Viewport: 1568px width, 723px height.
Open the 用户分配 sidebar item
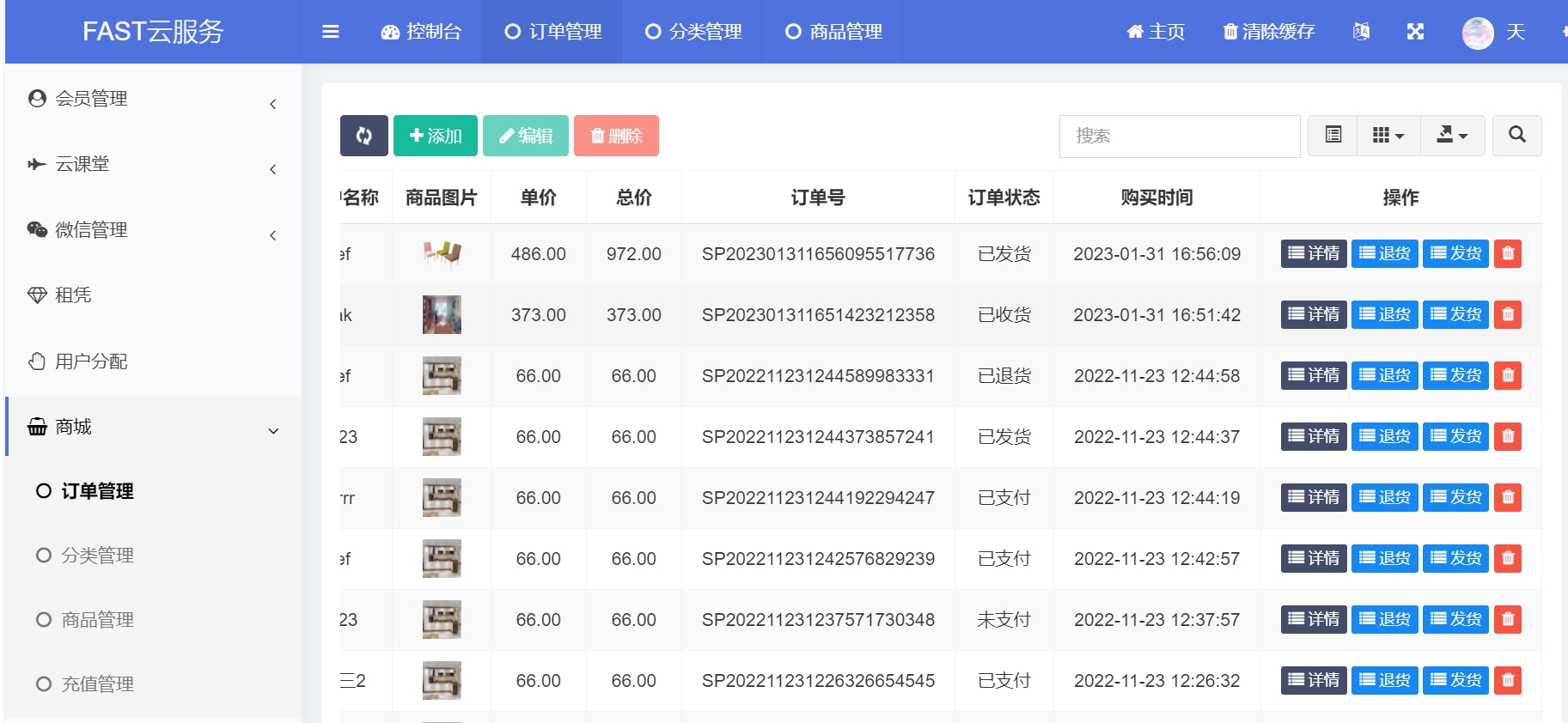coord(153,361)
